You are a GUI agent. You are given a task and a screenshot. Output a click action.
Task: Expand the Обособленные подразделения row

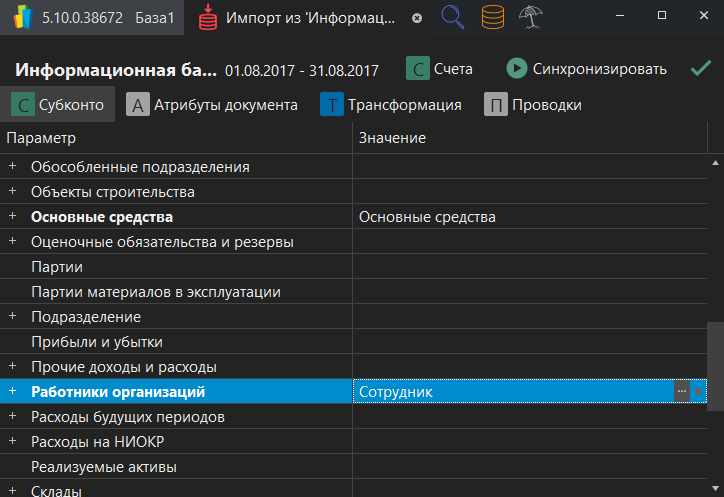[x=13, y=166]
